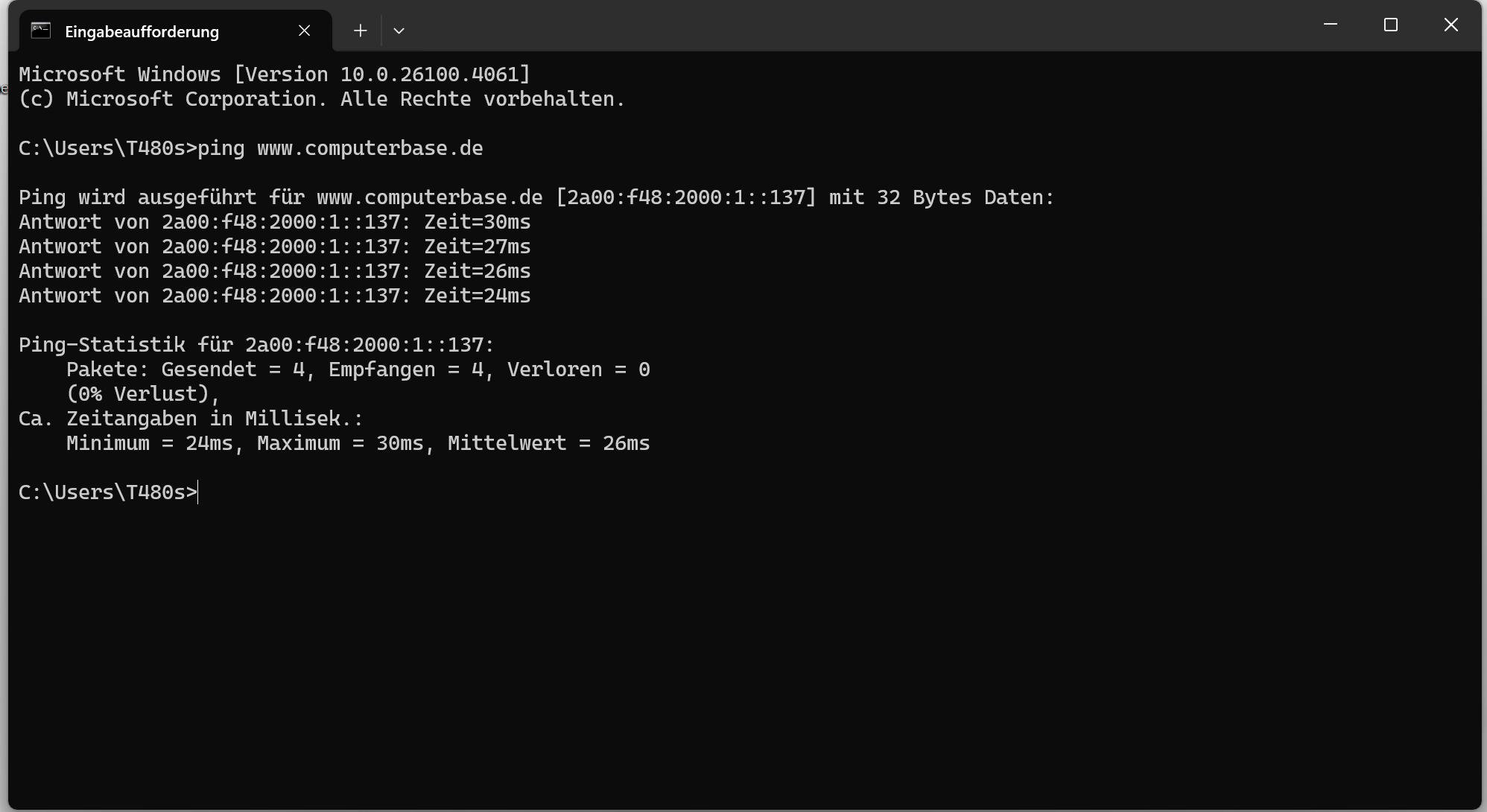The height and width of the screenshot is (812, 1487).
Task: Click the minimize window icon
Action: (x=1331, y=25)
